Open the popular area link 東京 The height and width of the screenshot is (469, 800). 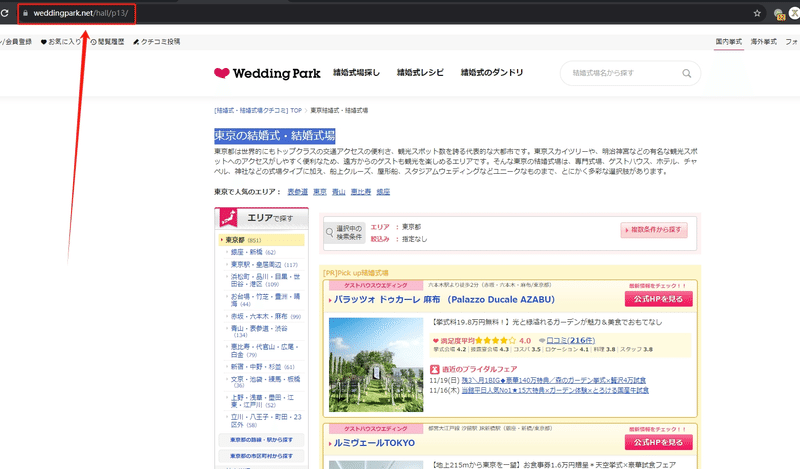(320, 192)
